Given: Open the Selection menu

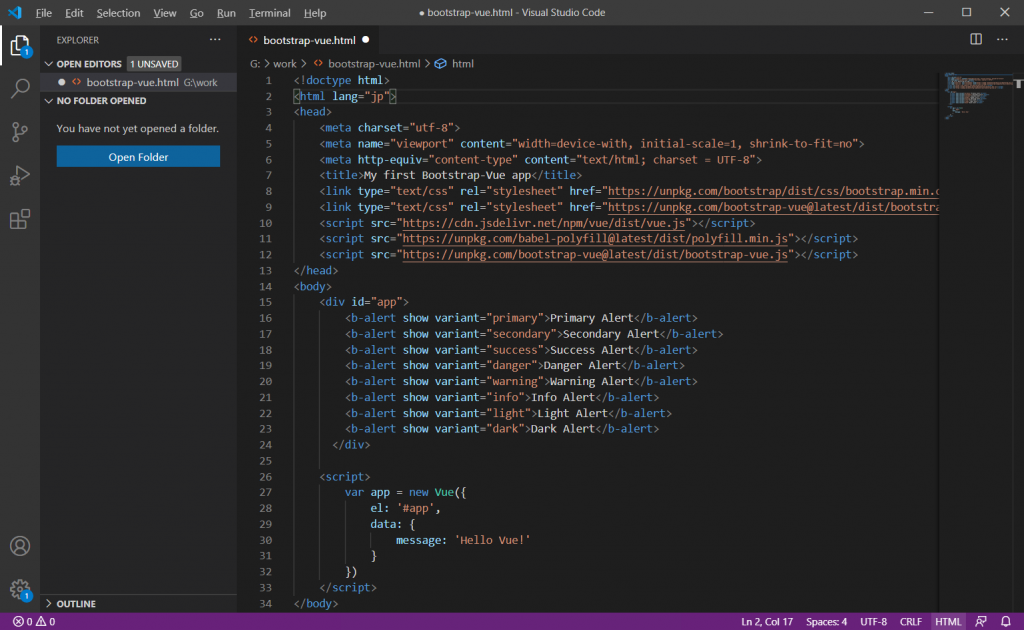Looking at the screenshot, I should (x=118, y=13).
